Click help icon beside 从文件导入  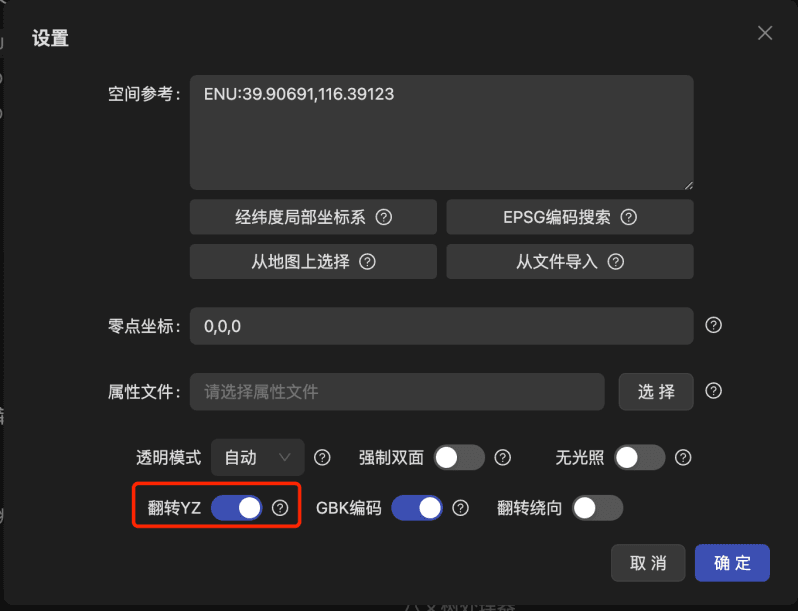[616, 261]
